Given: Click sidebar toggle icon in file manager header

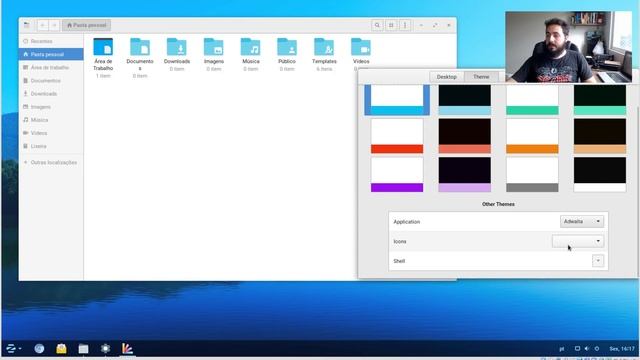Looking at the screenshot, I should 27,25.
